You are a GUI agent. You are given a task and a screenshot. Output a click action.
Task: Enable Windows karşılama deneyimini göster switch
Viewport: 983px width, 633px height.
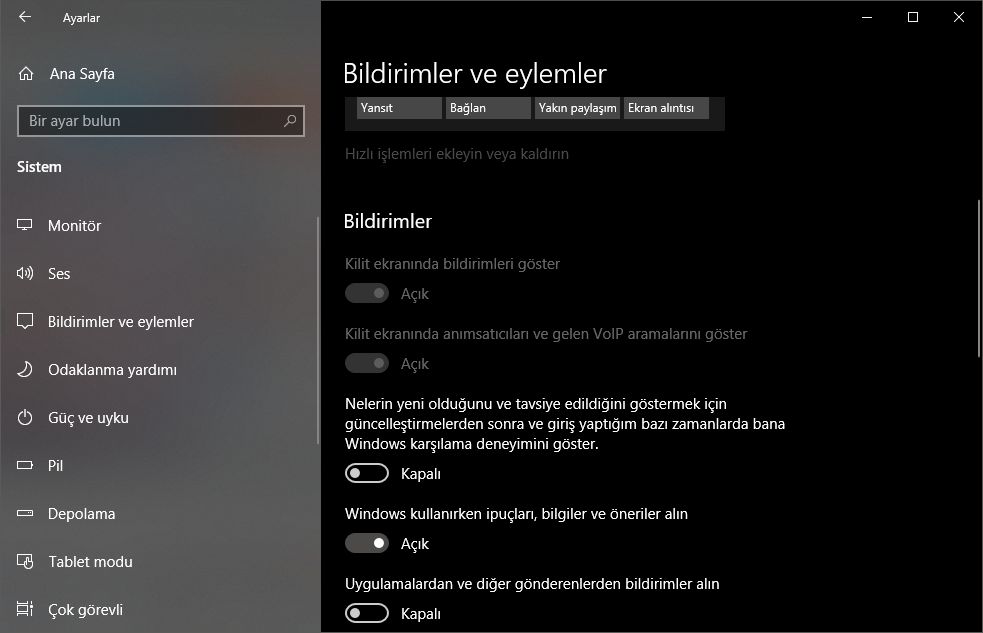tap(367, 473)
